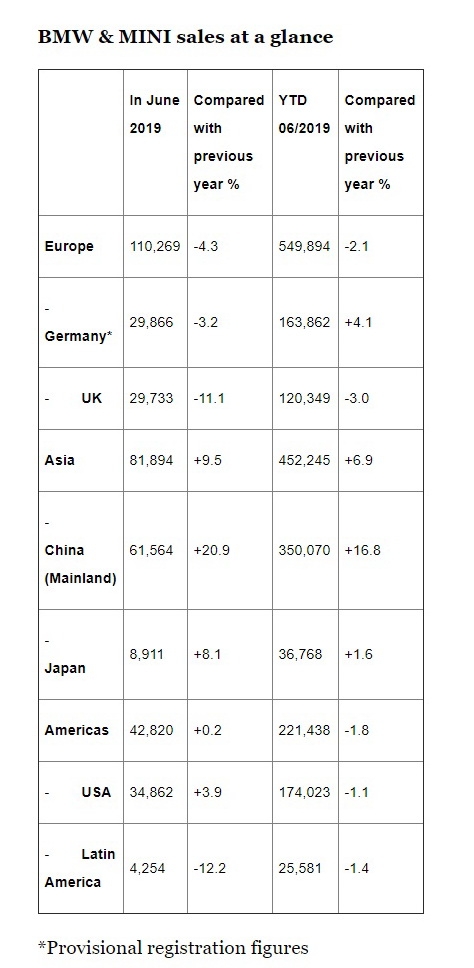Click China's June change +20.9
This screenshot has height=968, width=474.
point(212,550)
